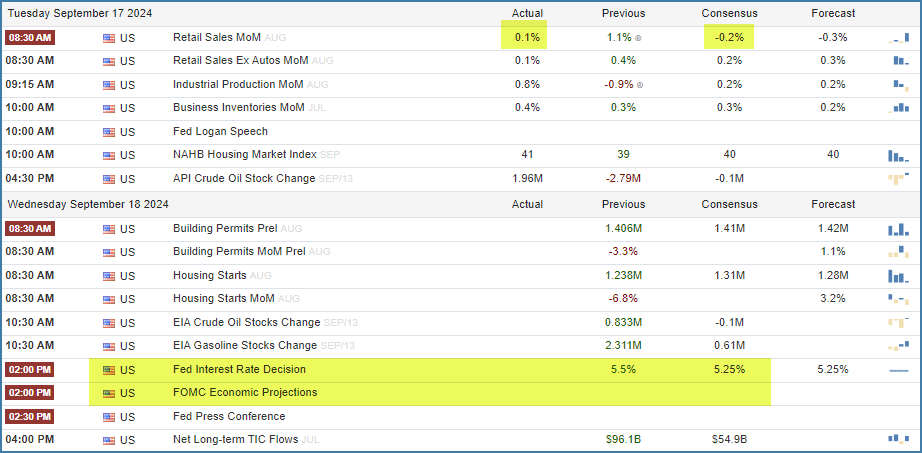Open Fed Interest Rate Decision event
The width and height of the screenshot is (922, 453).
click(x=239, y=369)
